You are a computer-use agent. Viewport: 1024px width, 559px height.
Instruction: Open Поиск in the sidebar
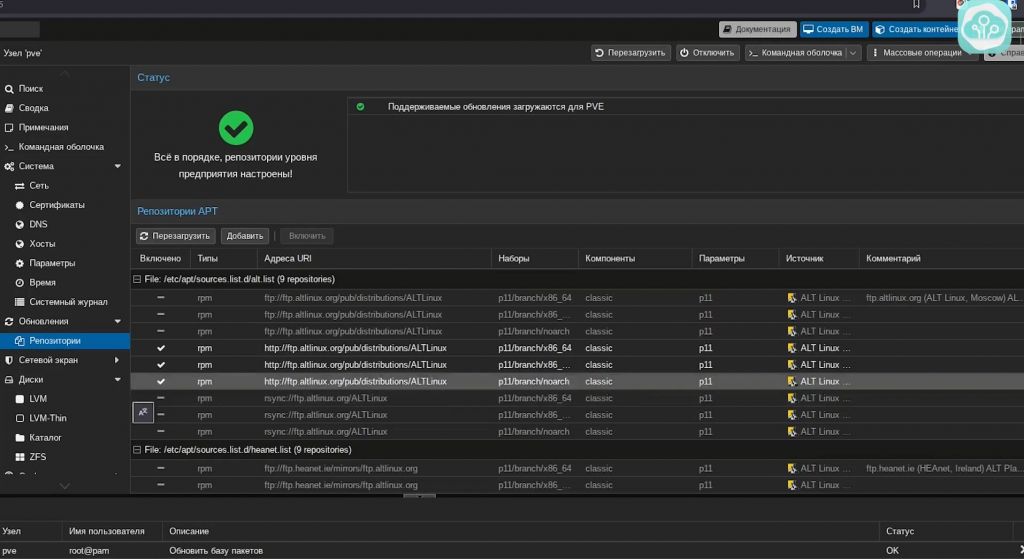point(30,89)
